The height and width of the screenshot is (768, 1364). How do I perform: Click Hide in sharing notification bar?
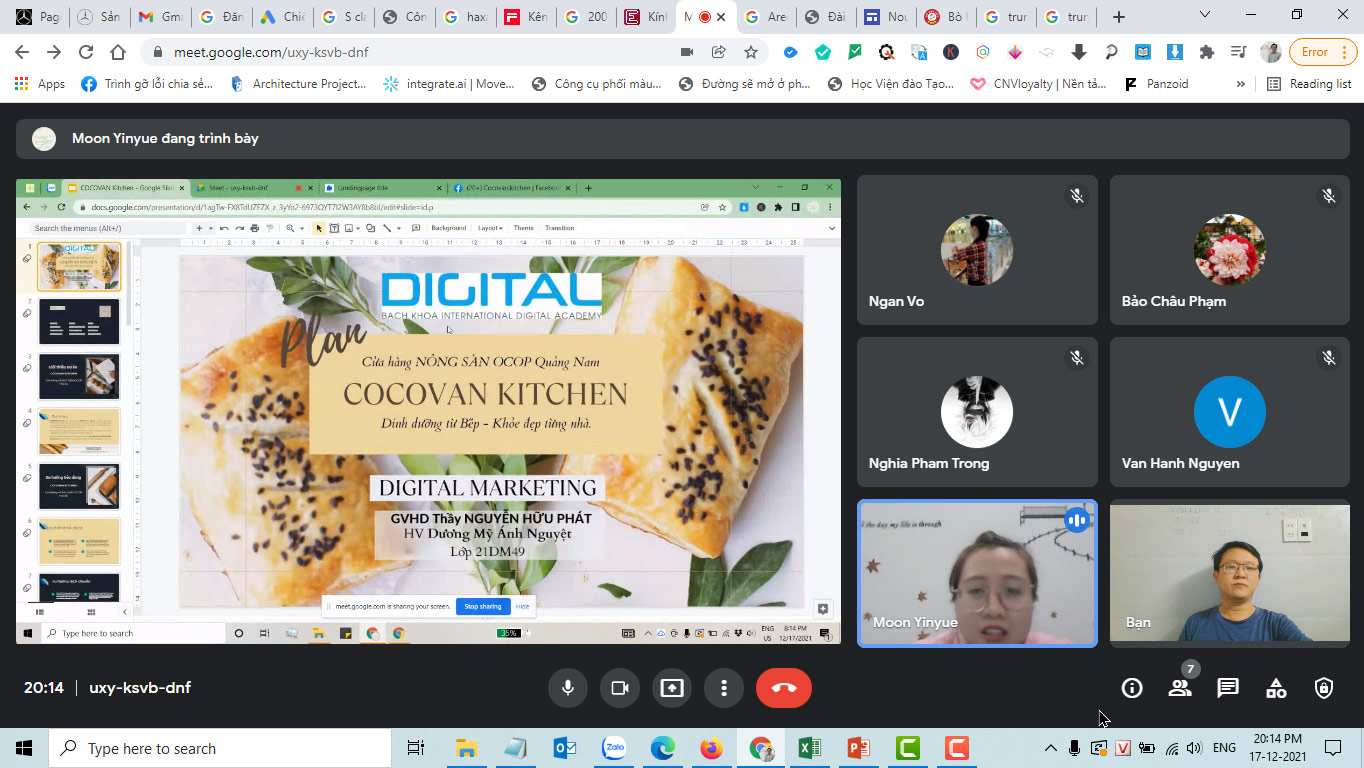pyautogui.click(x=522, y=606)
